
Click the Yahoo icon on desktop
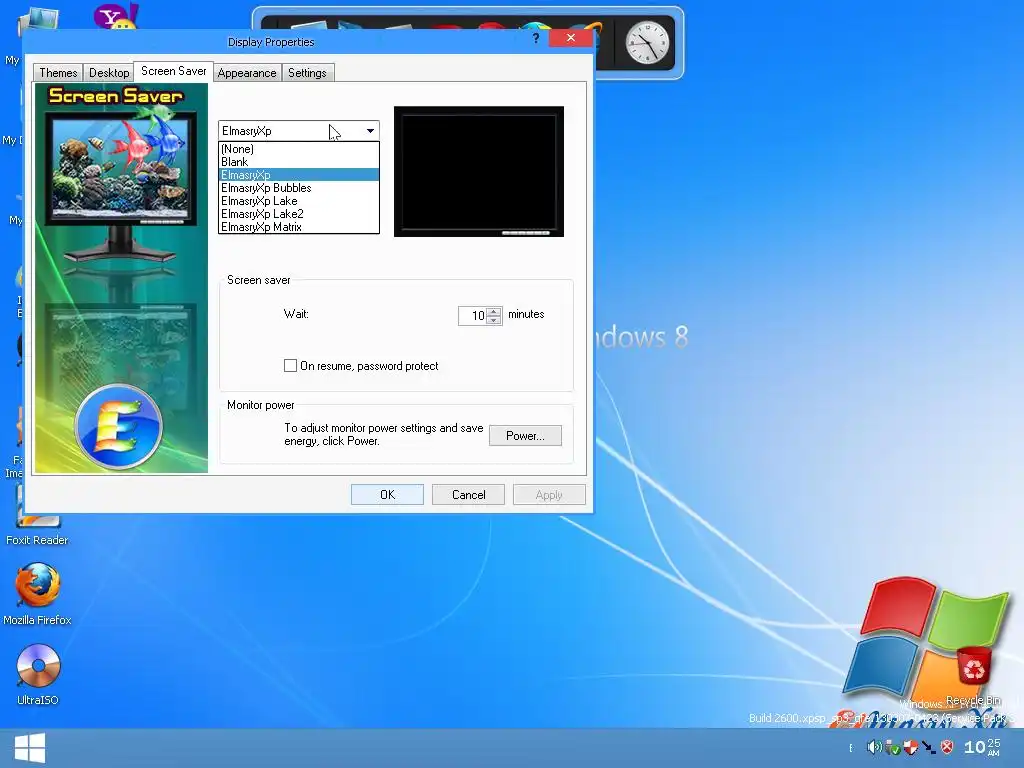(116, 16)
